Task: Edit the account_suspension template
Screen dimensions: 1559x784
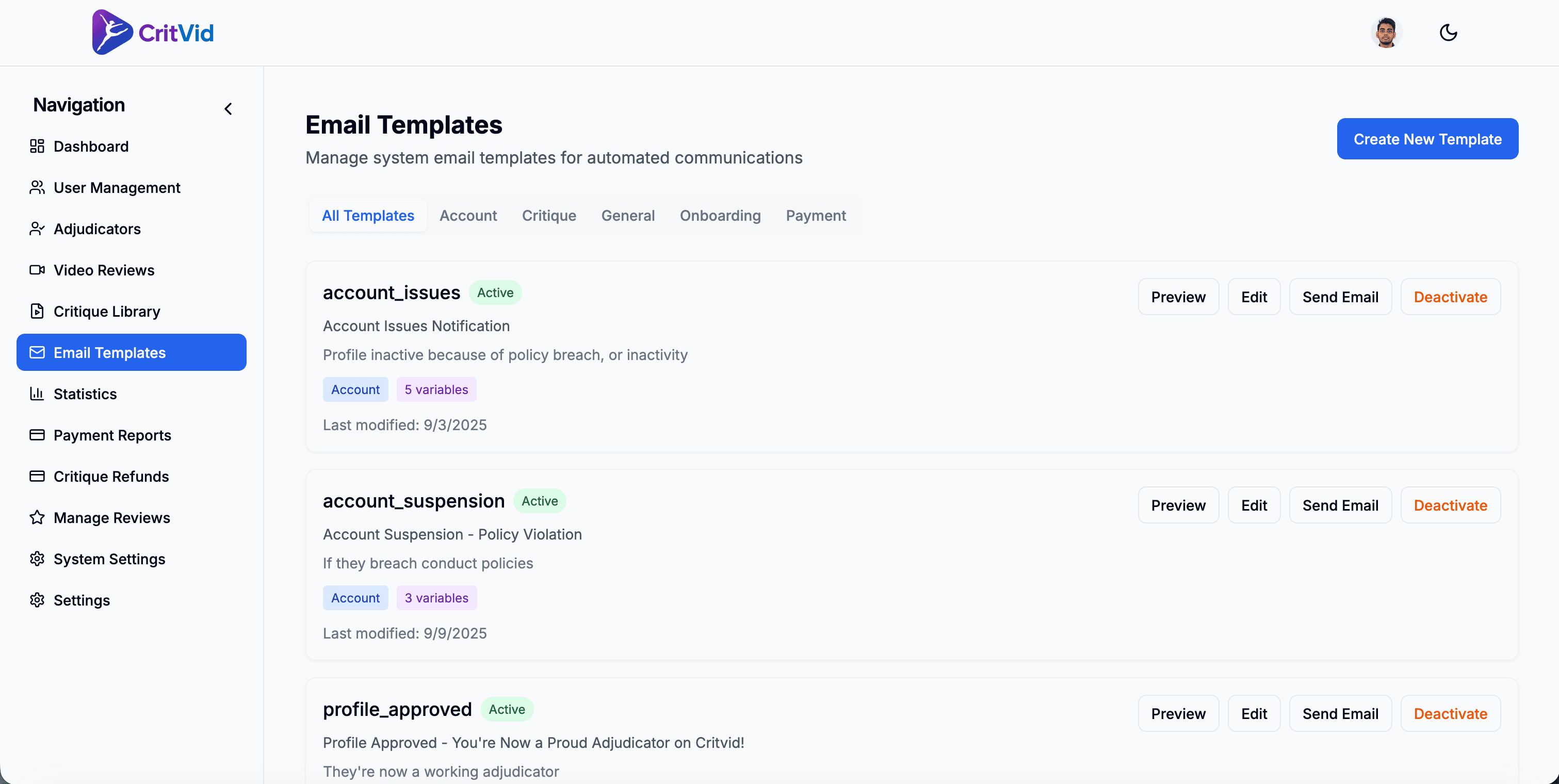Action: click(x=1254, y=504)
